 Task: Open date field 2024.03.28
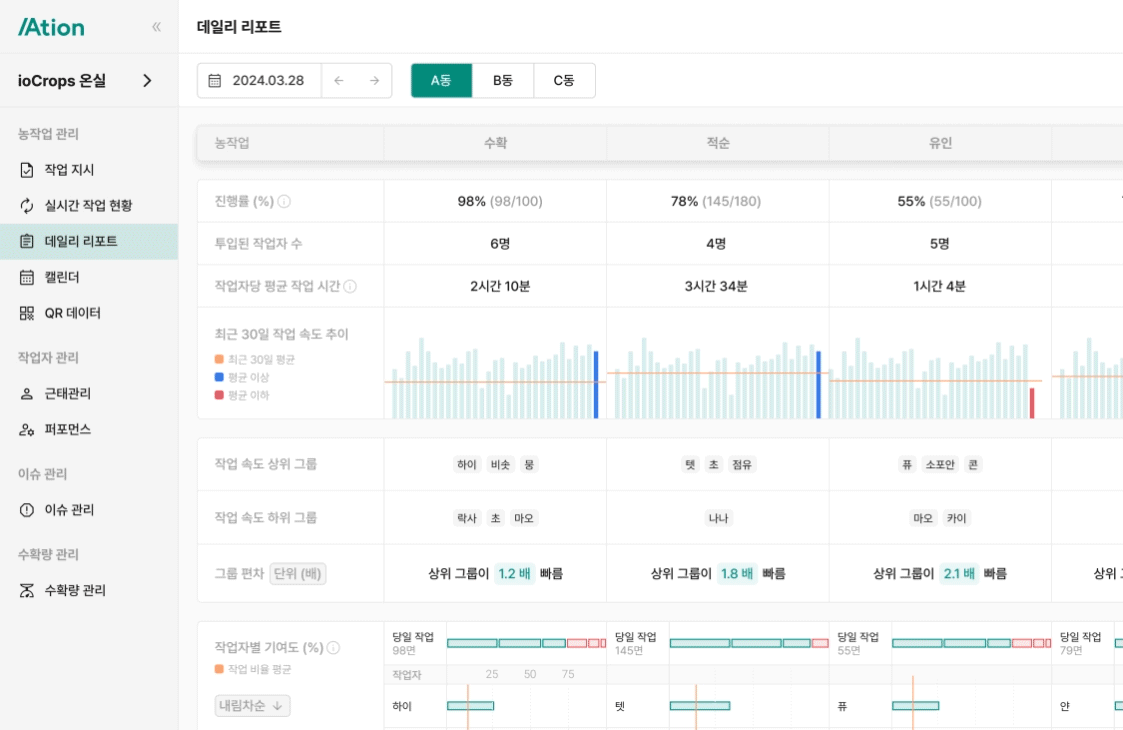coord(259,80)
